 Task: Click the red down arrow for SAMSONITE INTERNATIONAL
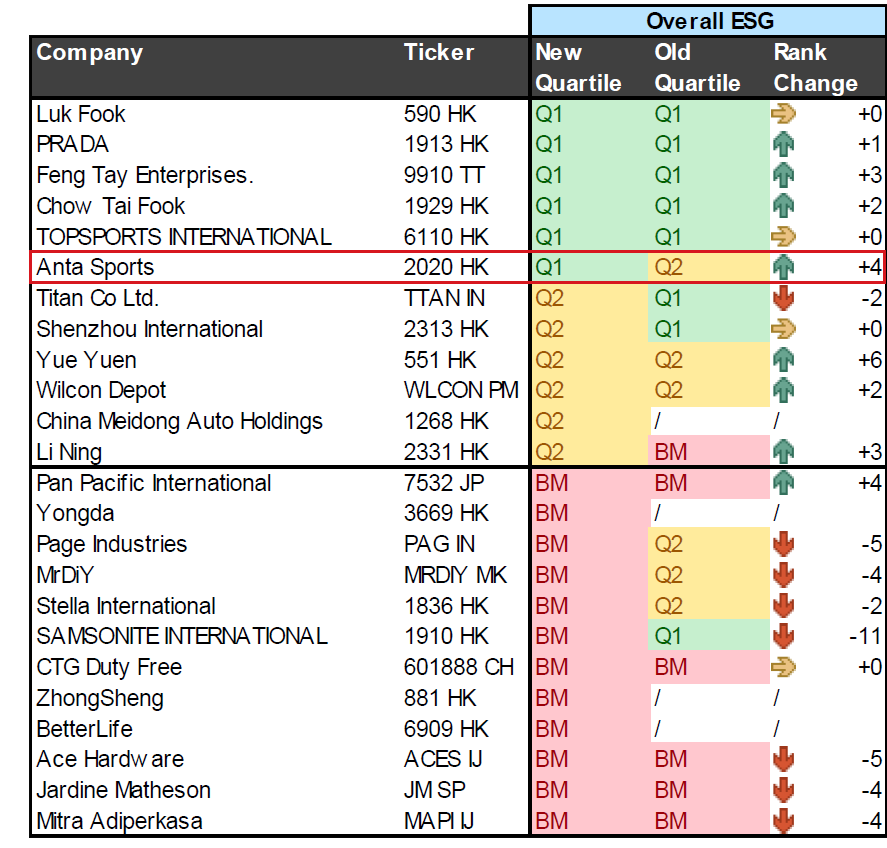pos(783,636)
